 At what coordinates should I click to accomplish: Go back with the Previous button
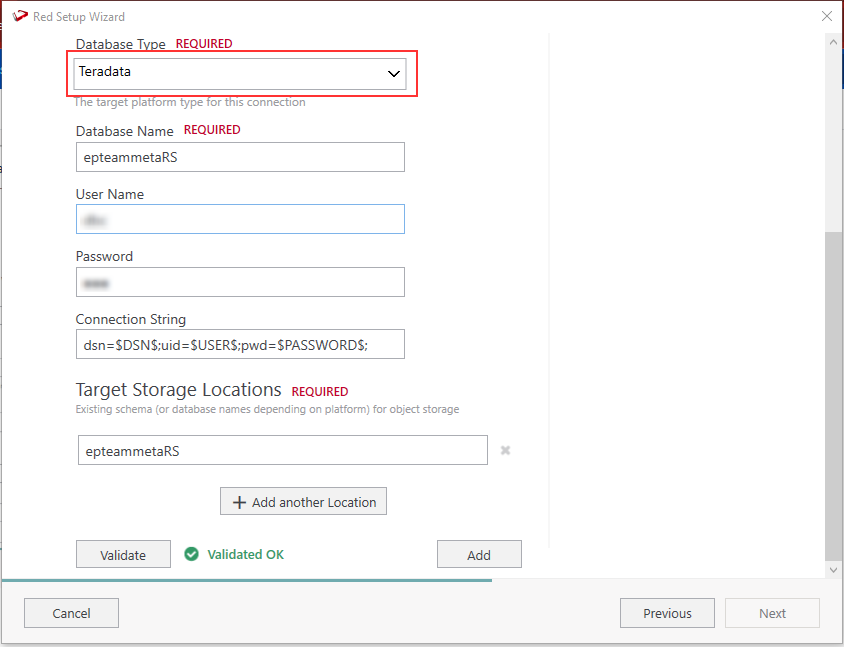tap(667, 613)
